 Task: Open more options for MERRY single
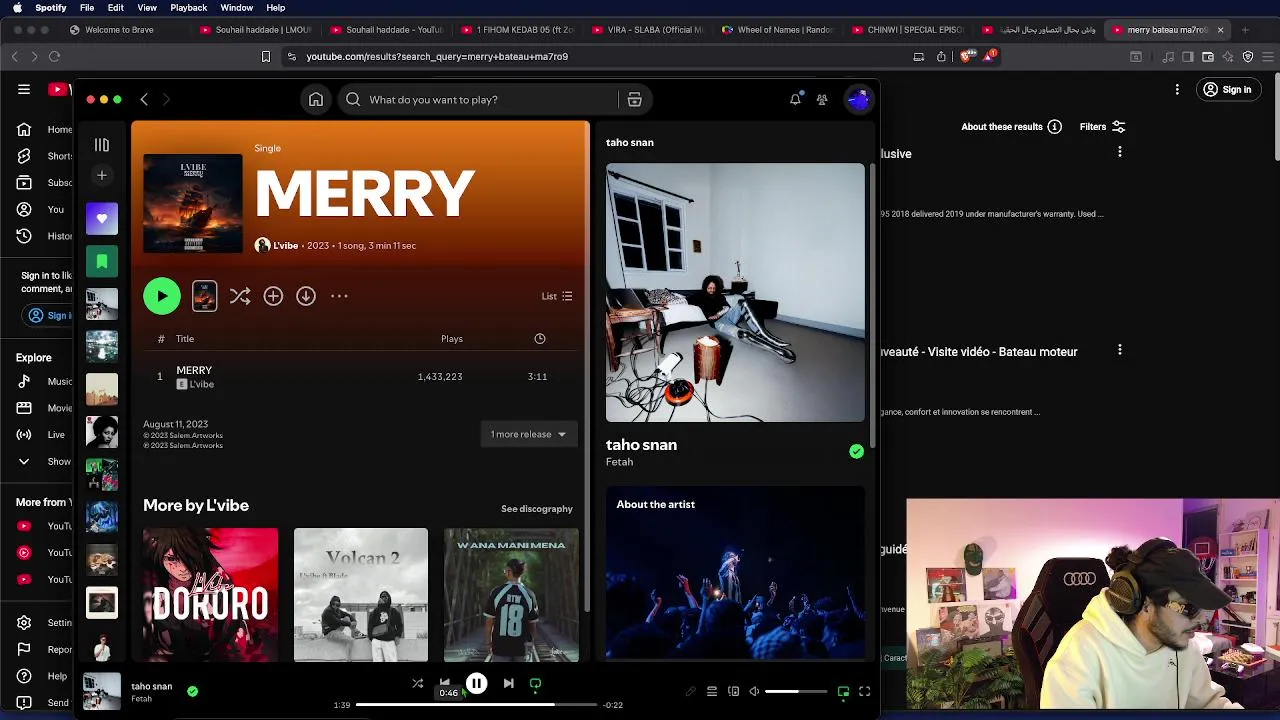[x=339, y=296]
